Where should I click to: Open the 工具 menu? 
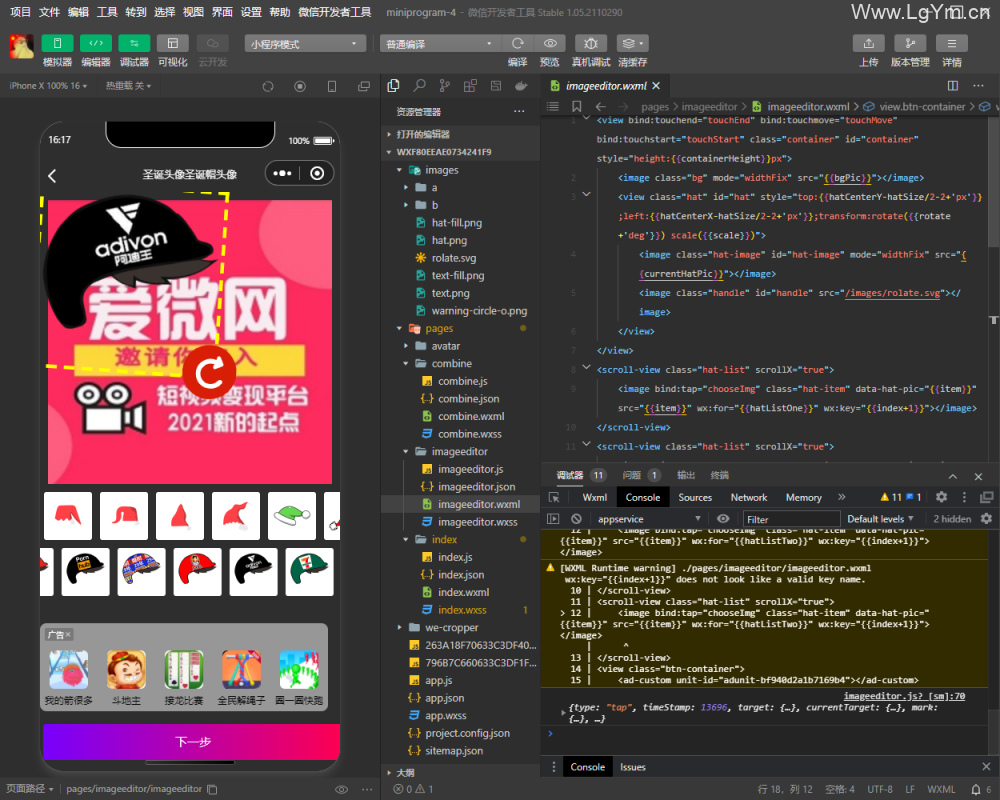(107, 12)
